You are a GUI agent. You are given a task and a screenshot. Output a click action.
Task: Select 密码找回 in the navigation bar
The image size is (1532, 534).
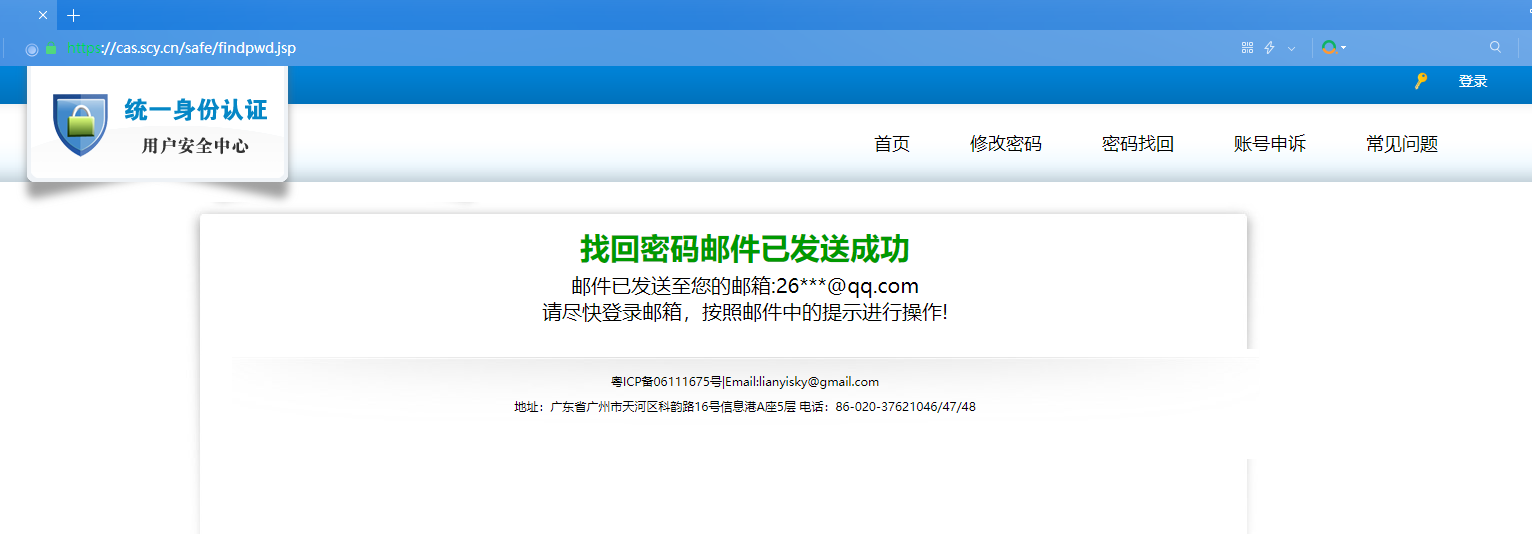(x=1137, y=144)
